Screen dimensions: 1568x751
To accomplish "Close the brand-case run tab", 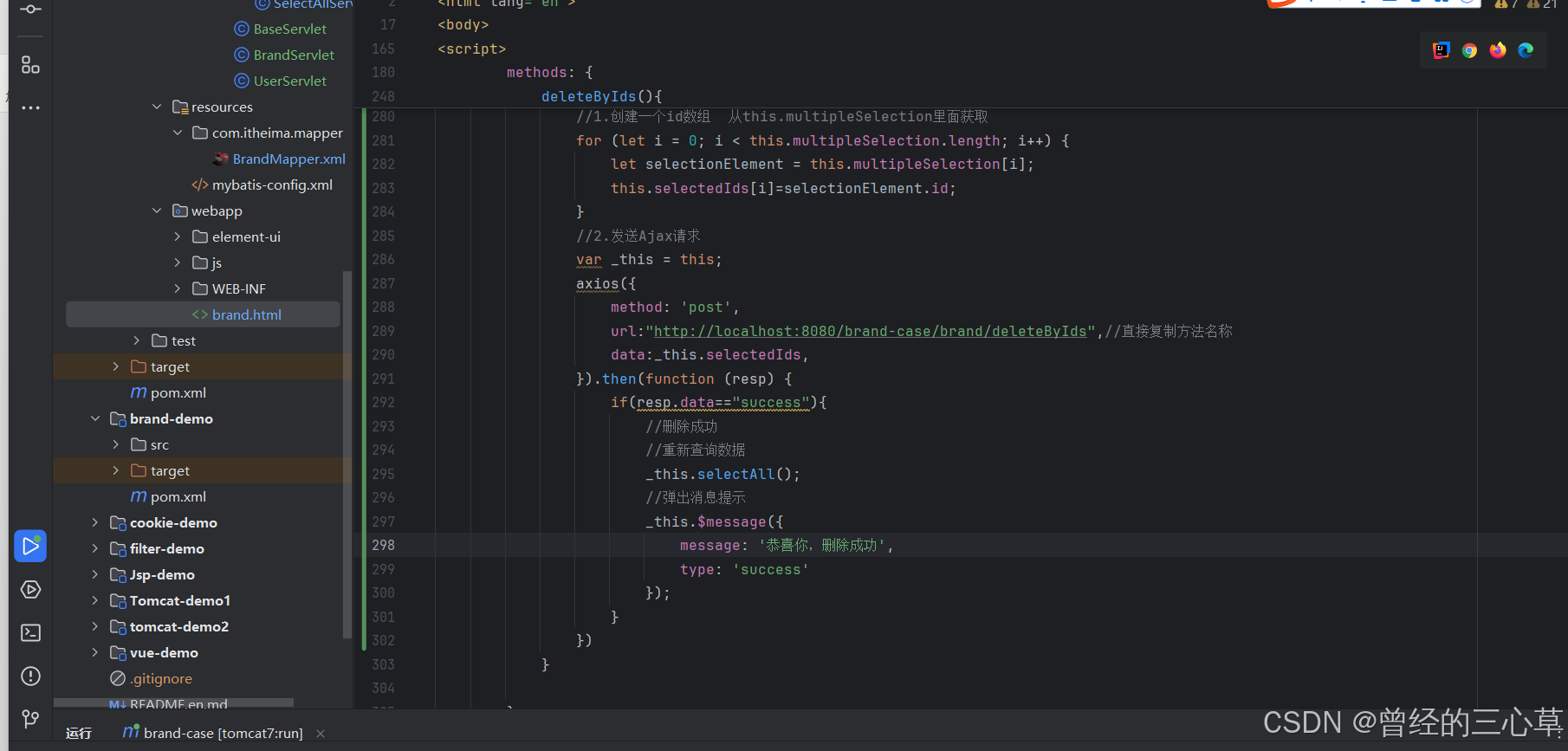I will [x=321, y=734].
